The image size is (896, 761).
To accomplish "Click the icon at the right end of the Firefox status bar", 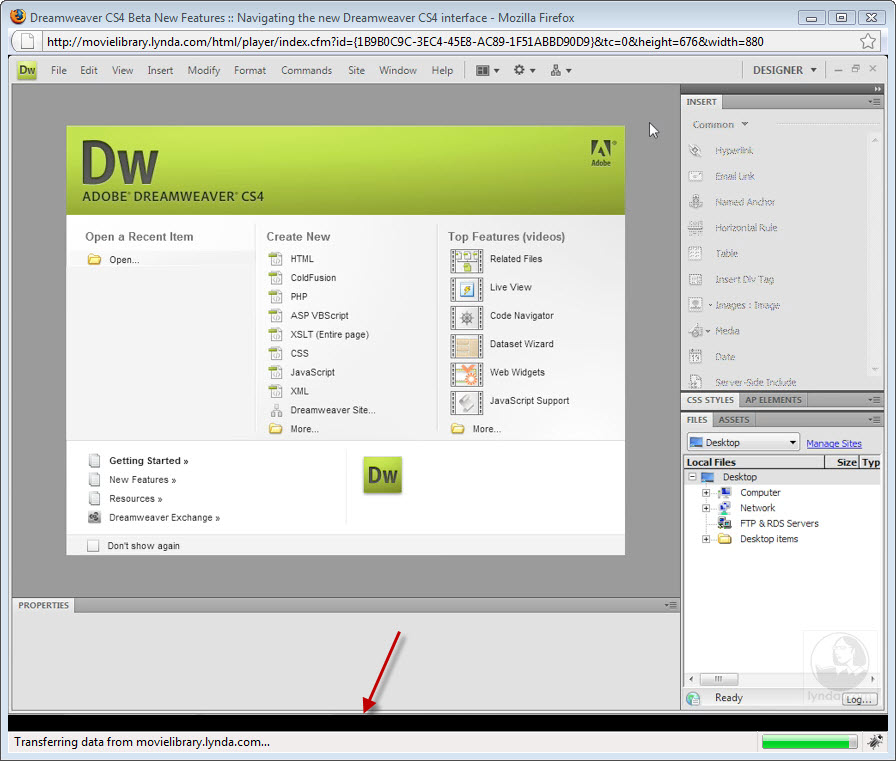I will pyautogui.click(x=874, y=742).
